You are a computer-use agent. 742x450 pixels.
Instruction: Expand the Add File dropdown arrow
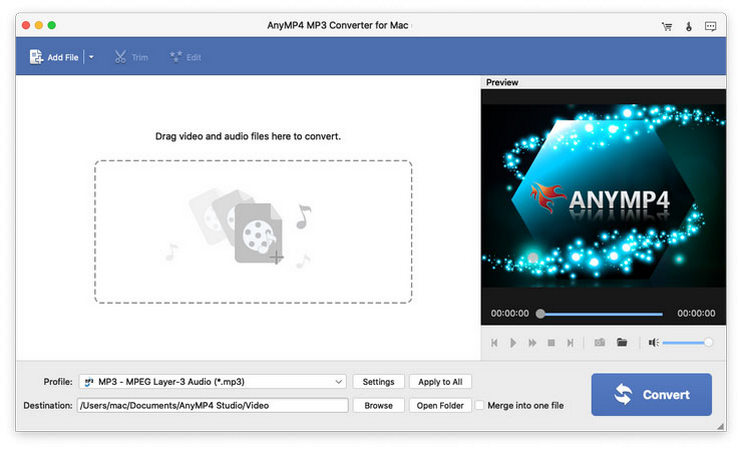(91, 57)
